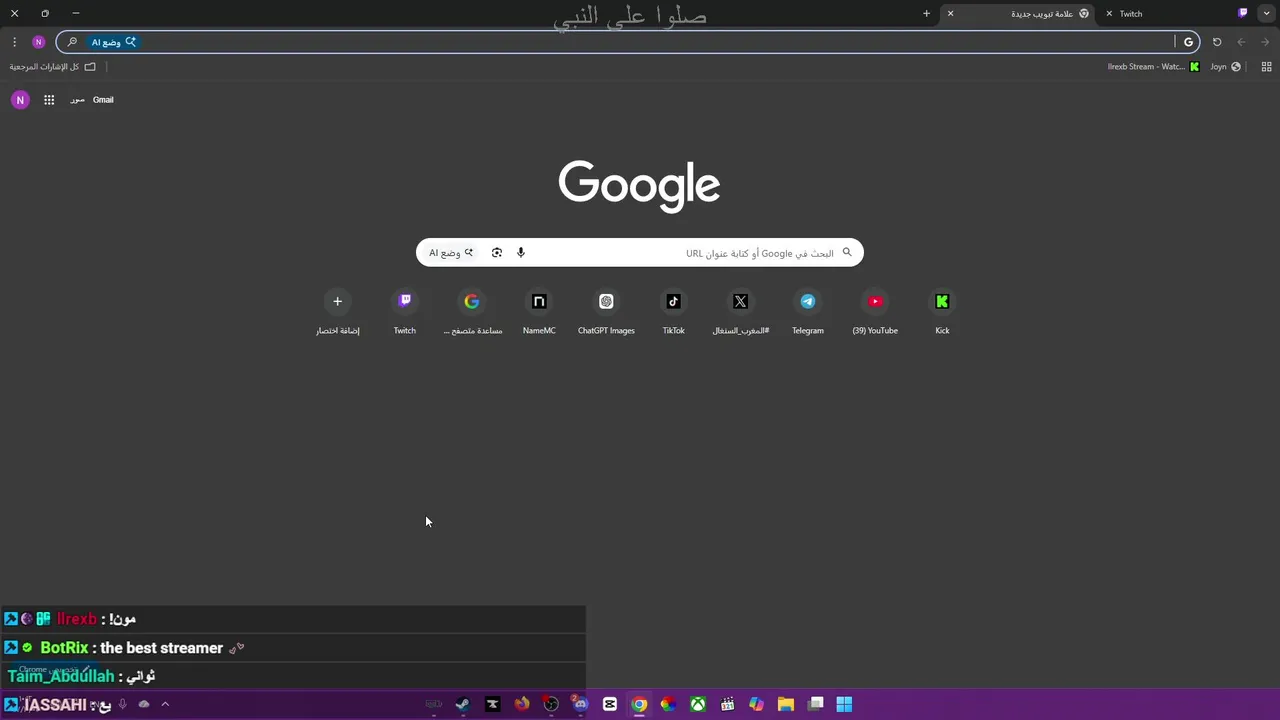Open the Telegram shortcut tile
Image resolution: width=1280 pixels, height=720 pixels.
pyautogui.click(x=808, y=312)
